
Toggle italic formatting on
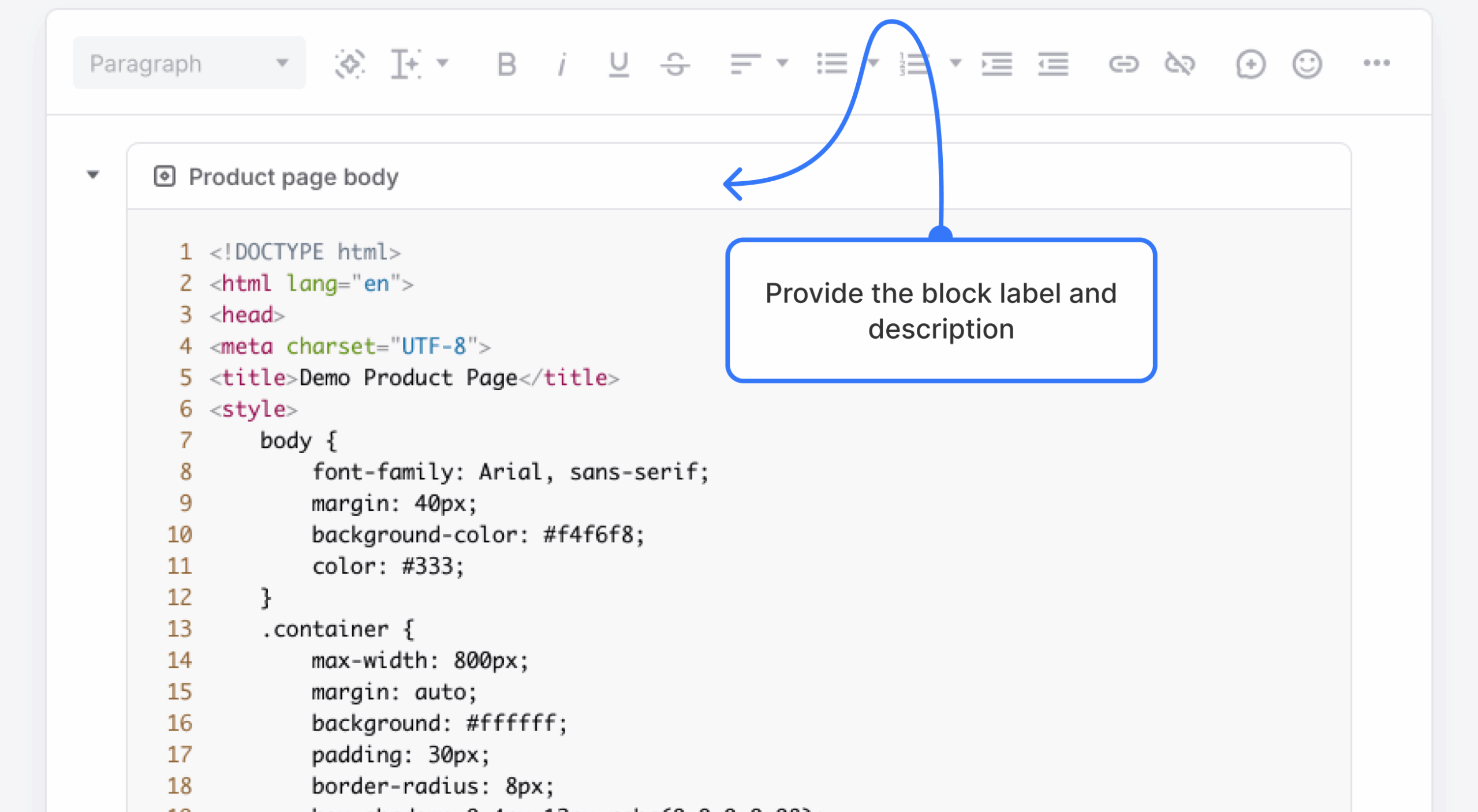[561, 63]
